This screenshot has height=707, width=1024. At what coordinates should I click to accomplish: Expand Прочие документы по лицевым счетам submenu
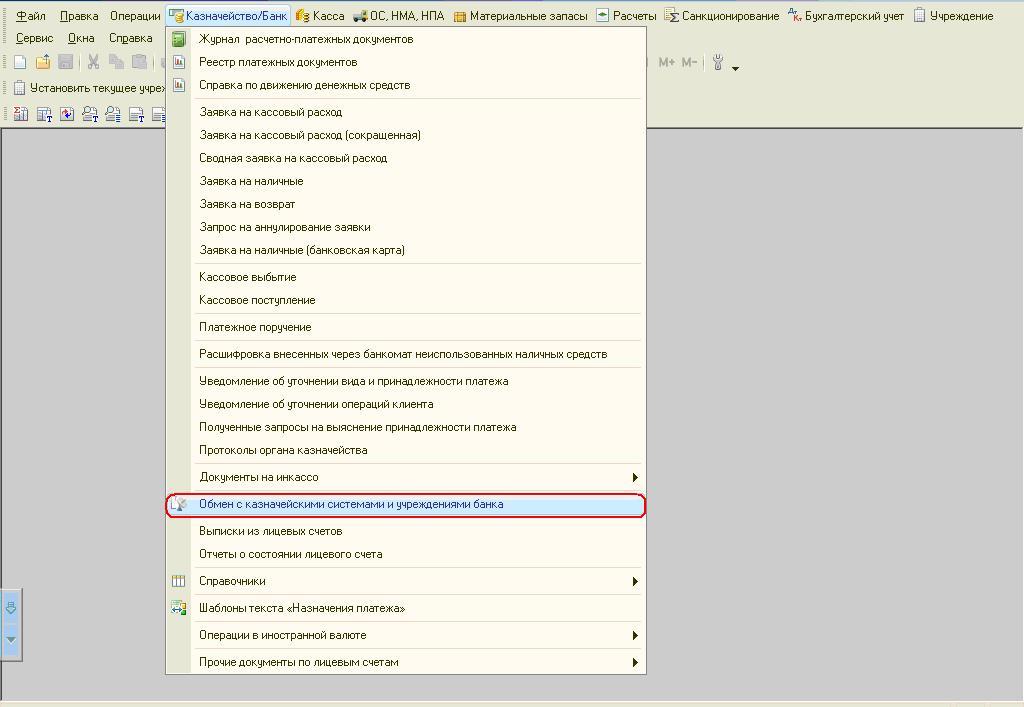click(634, 662)
